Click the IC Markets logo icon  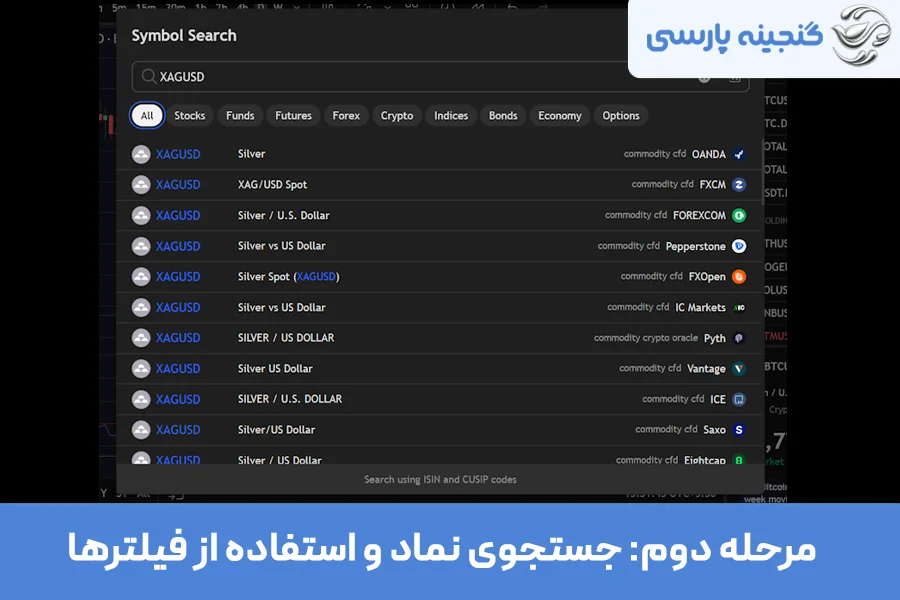point(739,307)
